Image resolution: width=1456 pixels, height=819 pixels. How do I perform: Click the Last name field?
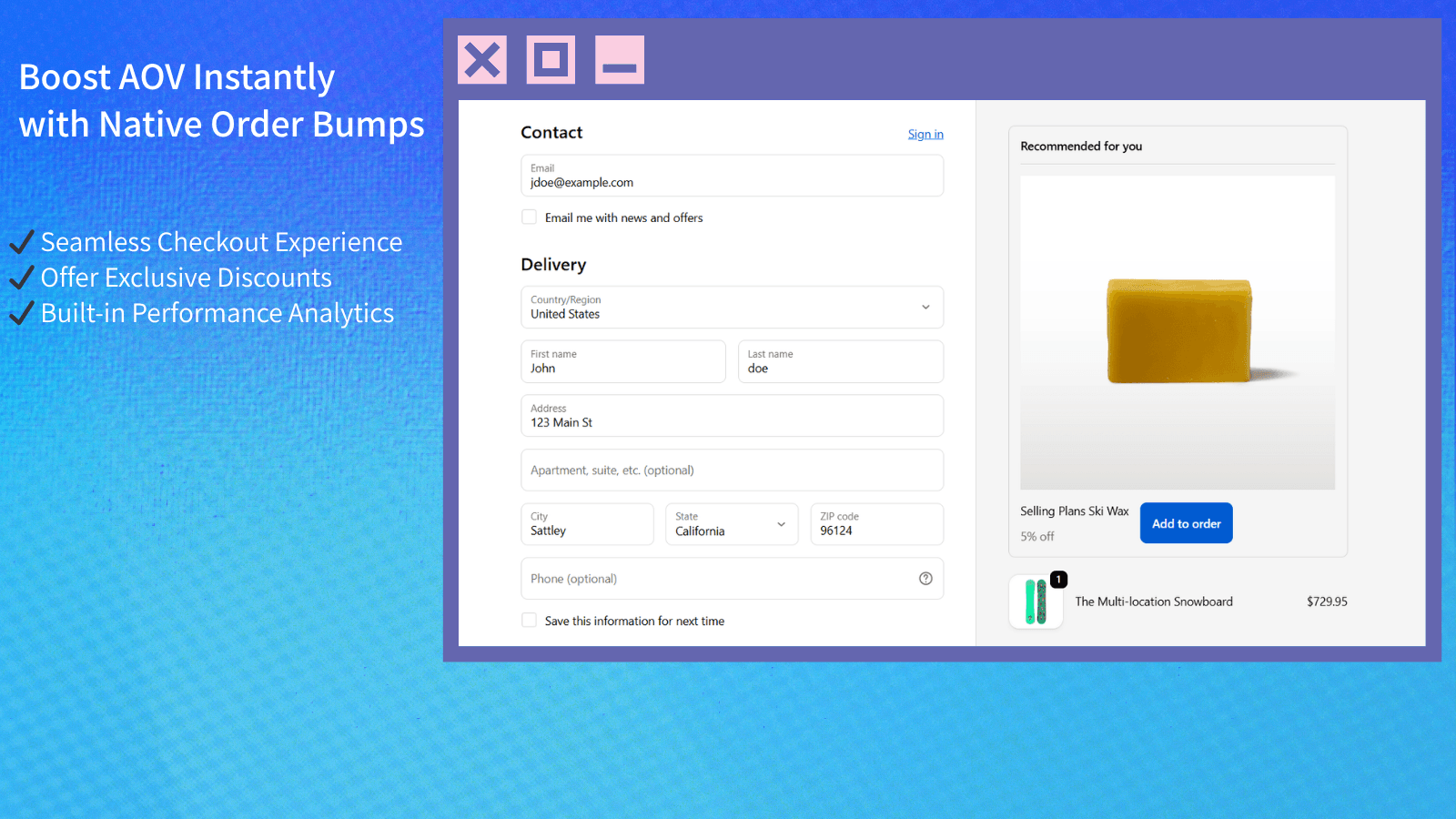[841, 361]
